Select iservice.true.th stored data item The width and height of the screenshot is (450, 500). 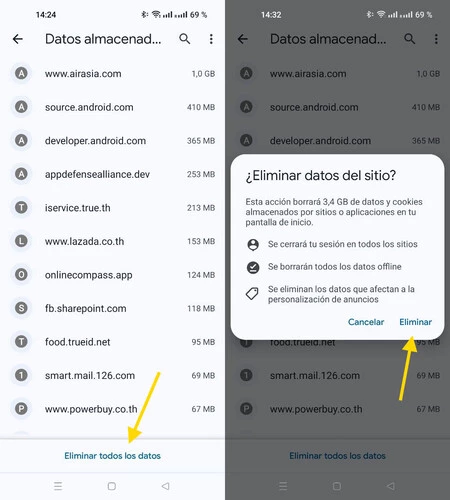pyautogui.click(x=112, y=208)
